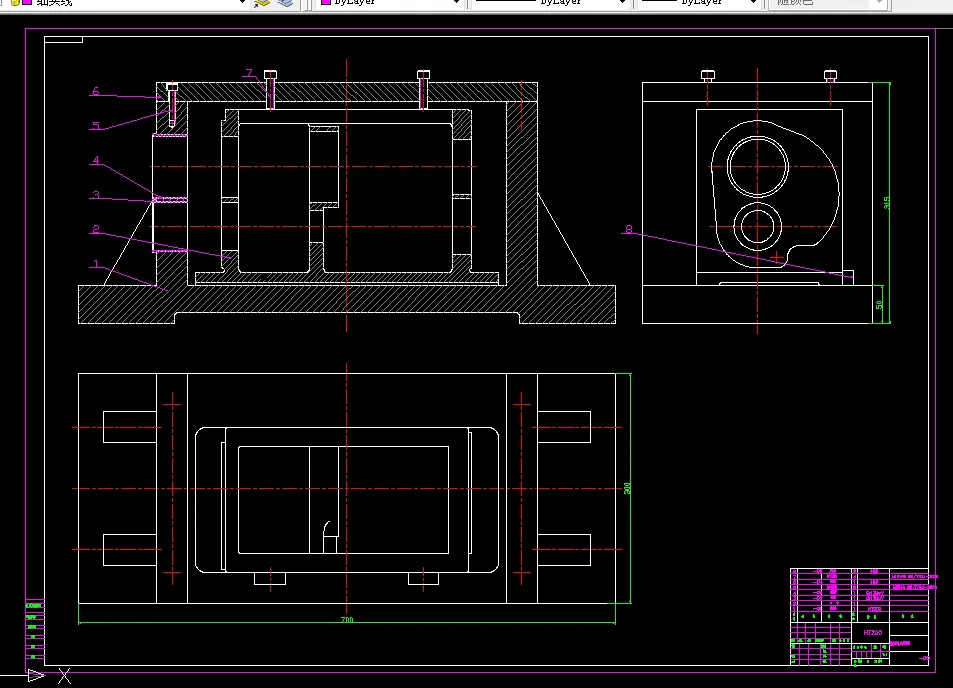Click the UCS arrow cone icon

pyautogui.click(x=36, y=675)
